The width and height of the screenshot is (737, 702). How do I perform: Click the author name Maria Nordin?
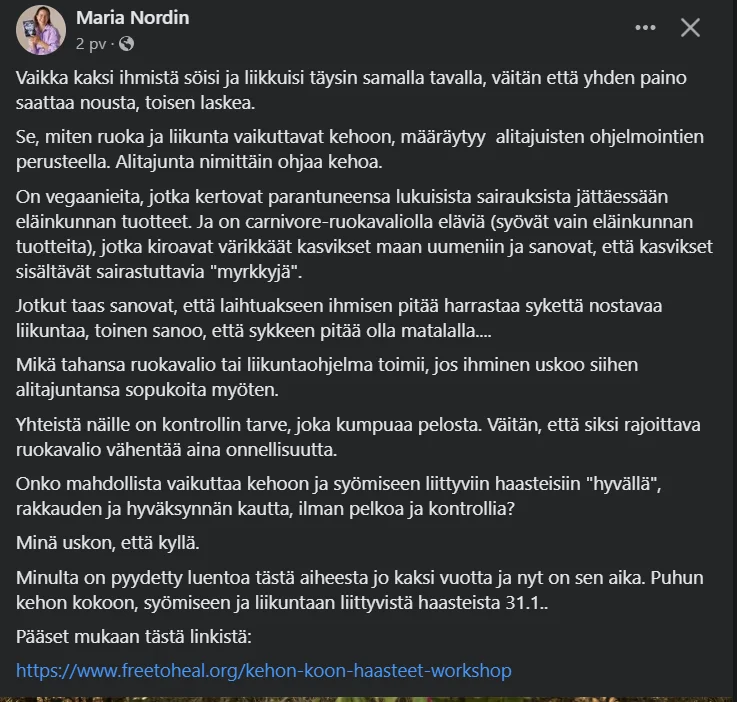tap(132, 18)
